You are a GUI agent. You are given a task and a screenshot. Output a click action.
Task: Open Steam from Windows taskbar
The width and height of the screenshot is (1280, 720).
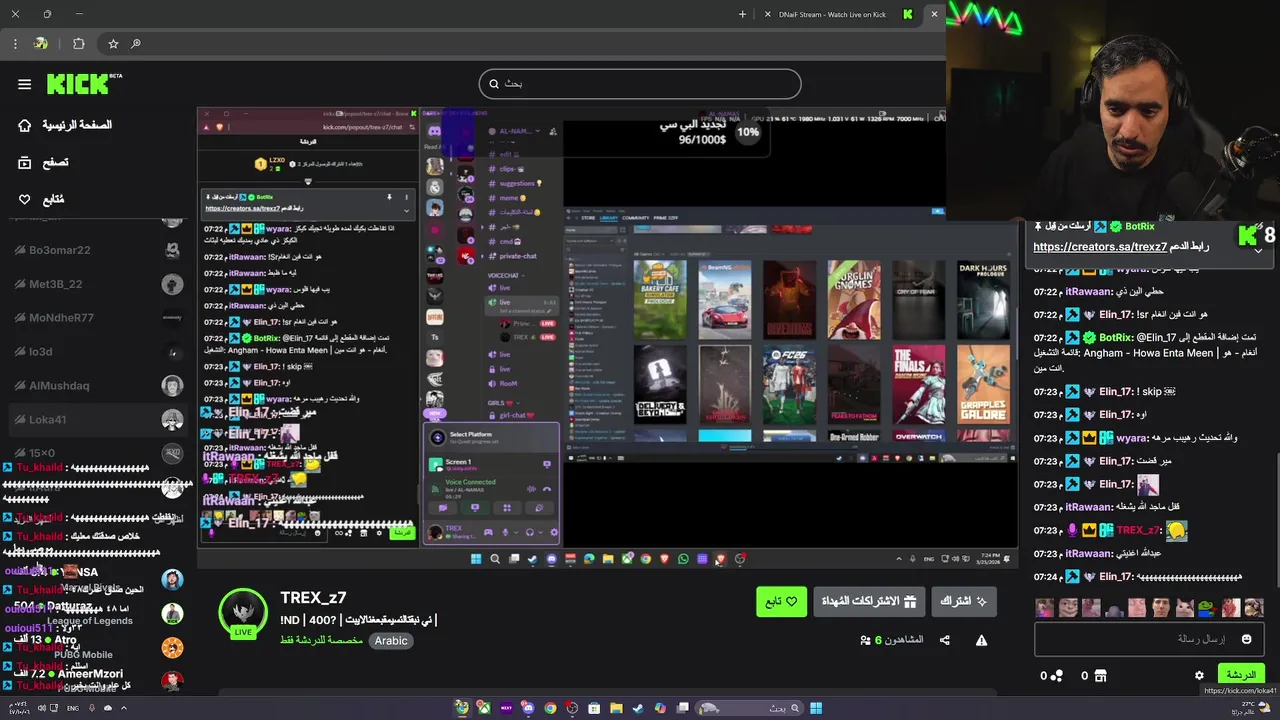pyautogui.click(x=638, y=708)
